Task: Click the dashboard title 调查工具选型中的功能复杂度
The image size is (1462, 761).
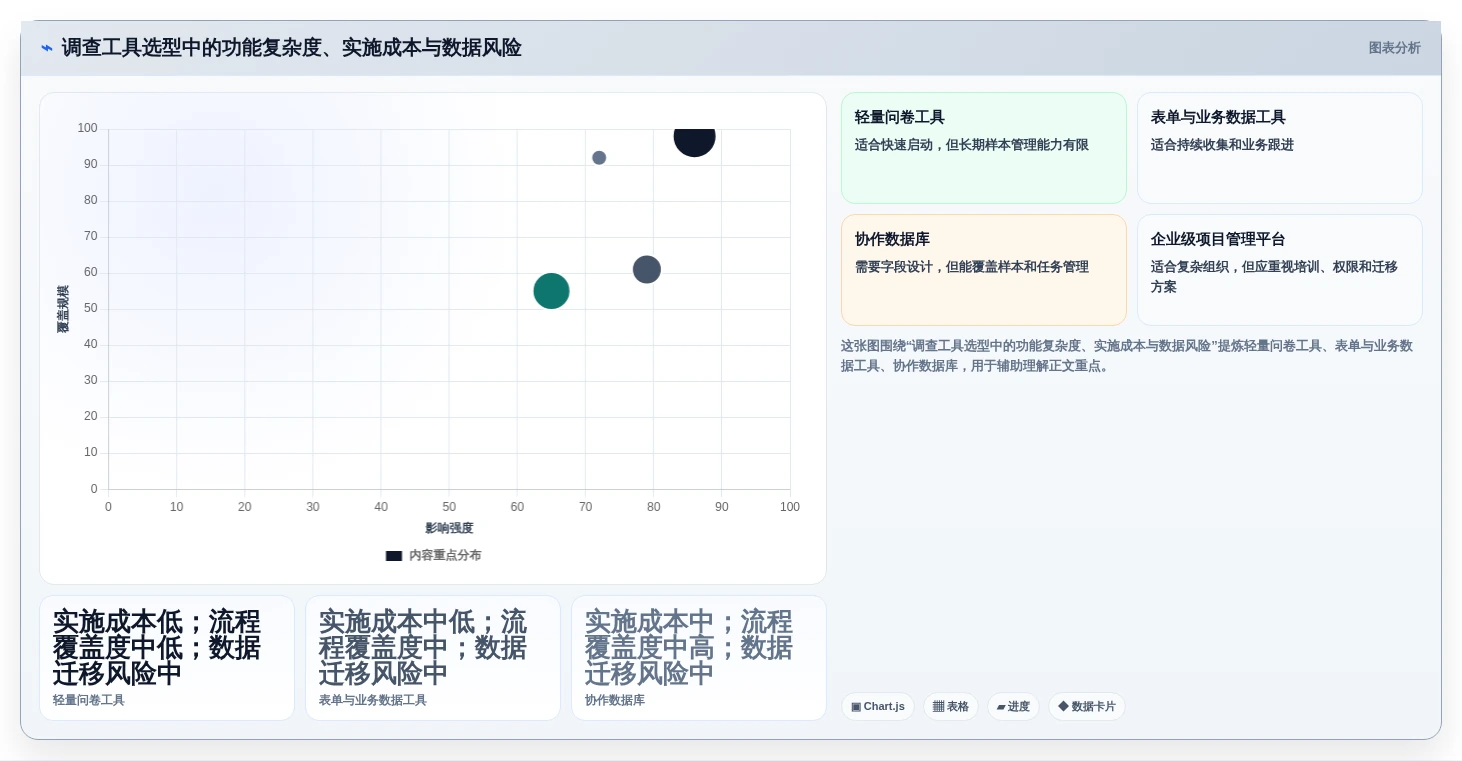Action: coord(291,48)
